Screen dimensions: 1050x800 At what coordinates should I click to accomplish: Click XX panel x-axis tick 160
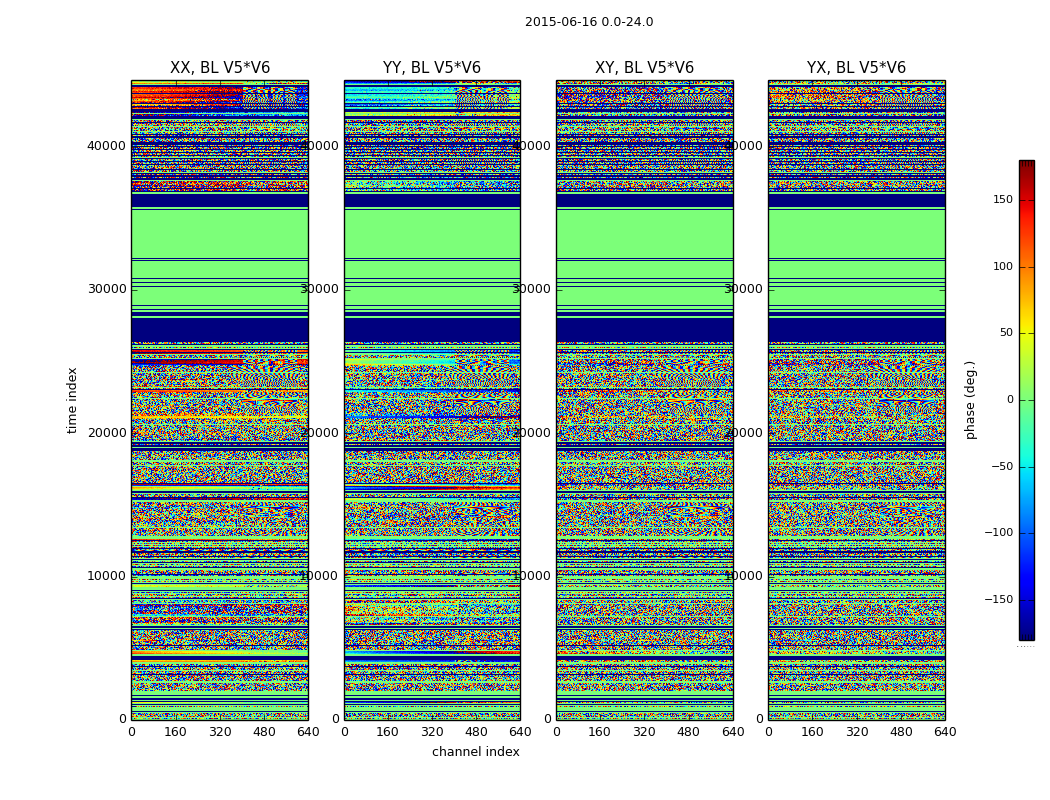click(x=175, y=732)
